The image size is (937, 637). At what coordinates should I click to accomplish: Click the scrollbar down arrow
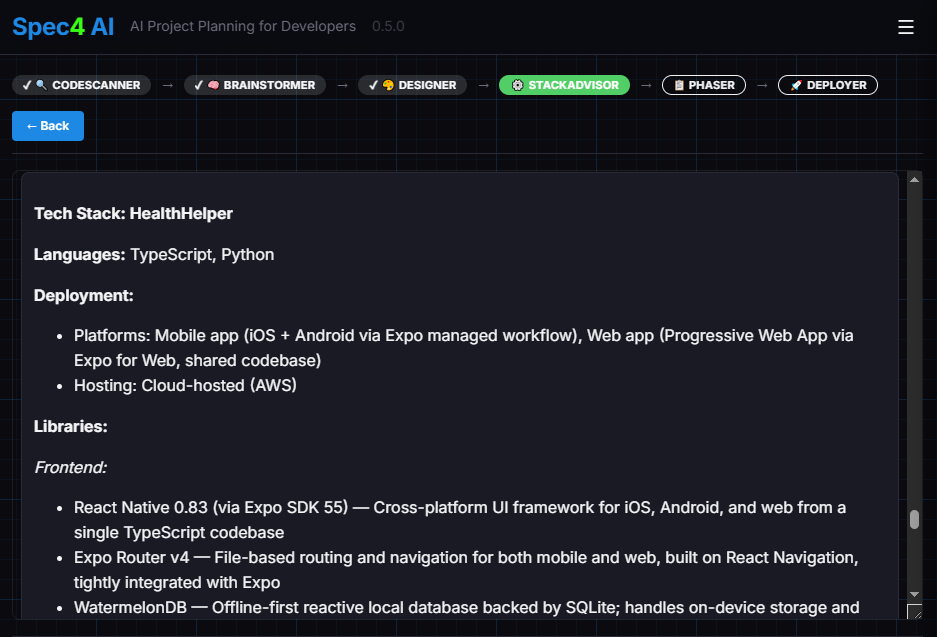[914, 594]
